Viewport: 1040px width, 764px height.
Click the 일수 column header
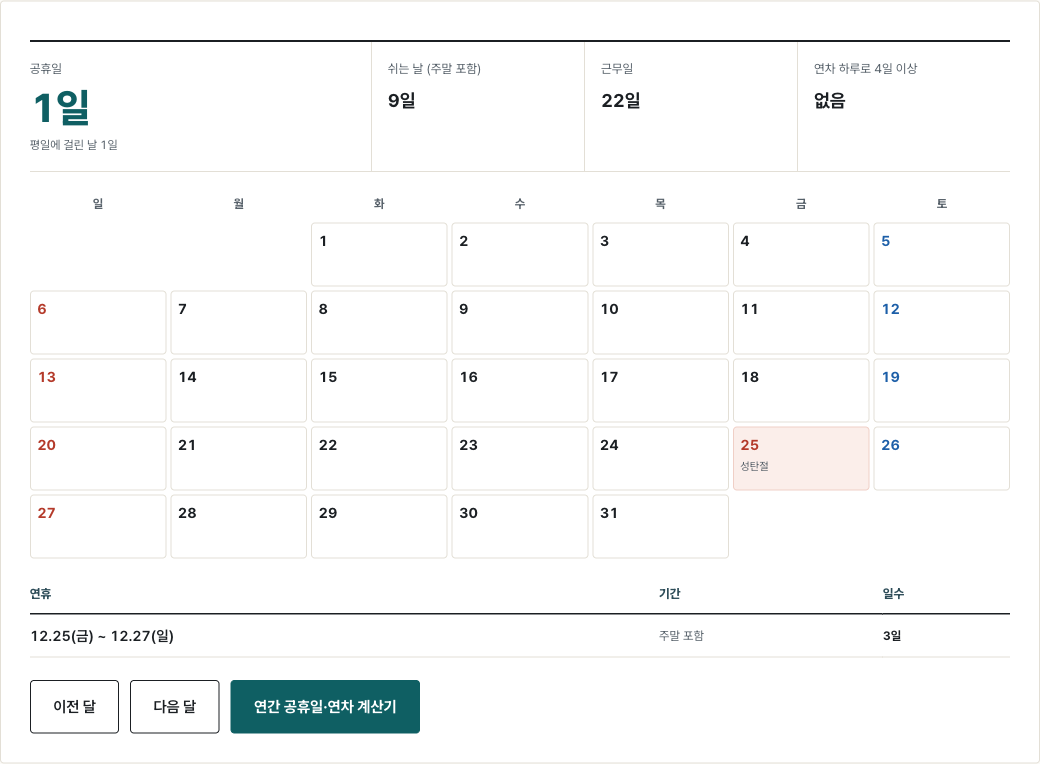(x=893, y=594)
